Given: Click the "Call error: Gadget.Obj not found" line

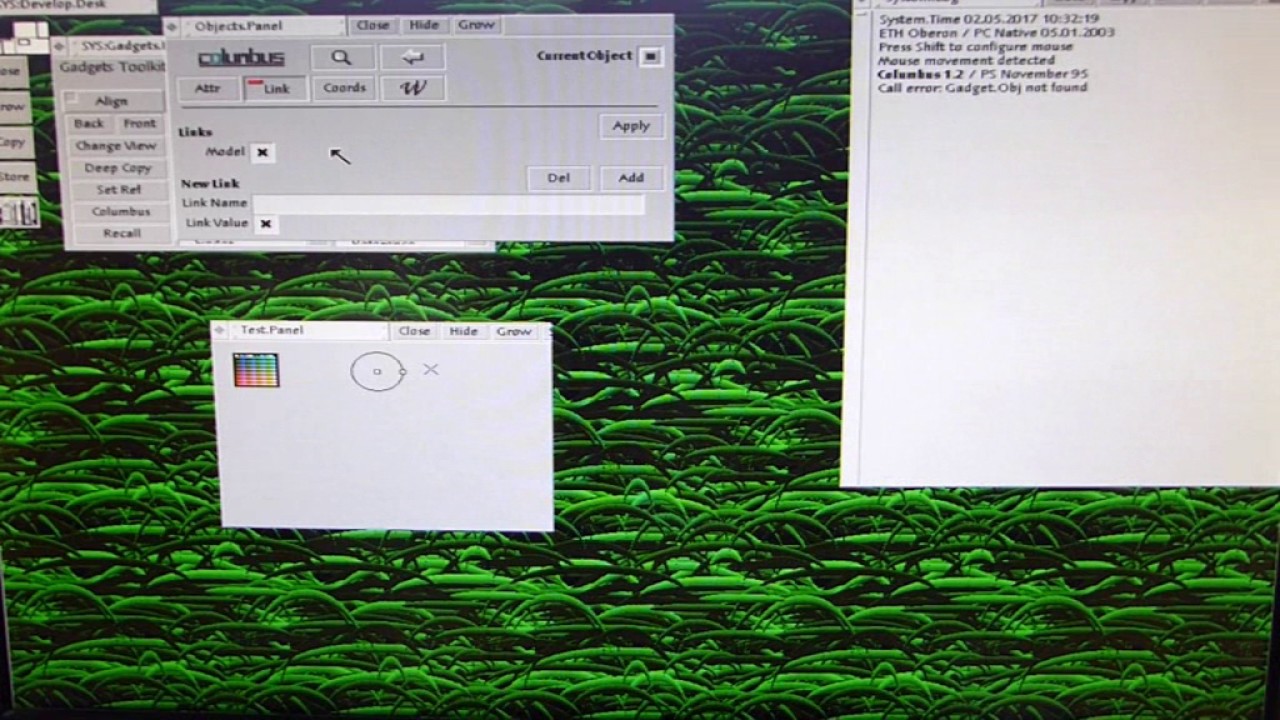Looking at the screenshot, I should click(982, 88).
